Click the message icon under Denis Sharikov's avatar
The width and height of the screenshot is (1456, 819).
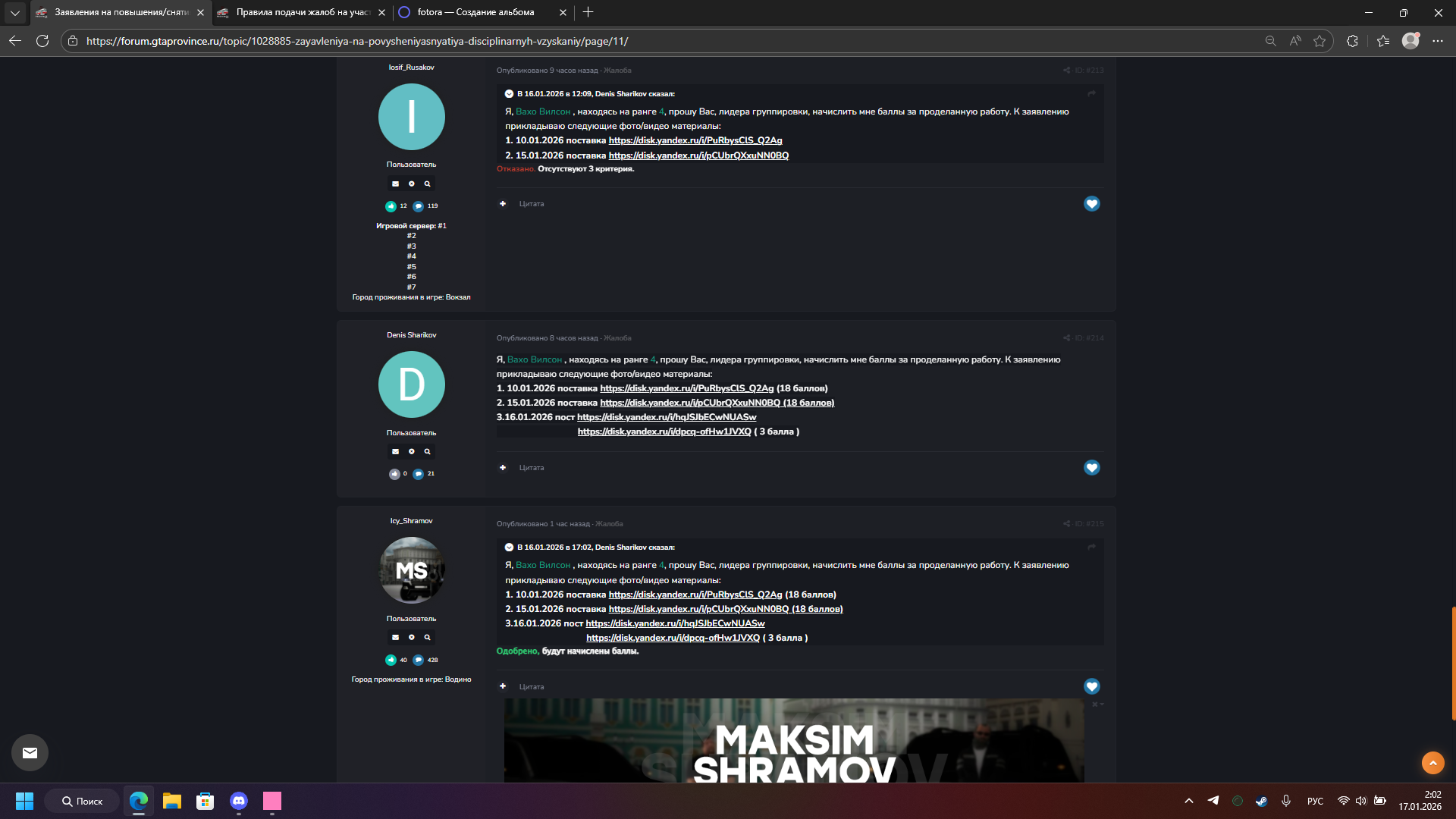[395, 451]
